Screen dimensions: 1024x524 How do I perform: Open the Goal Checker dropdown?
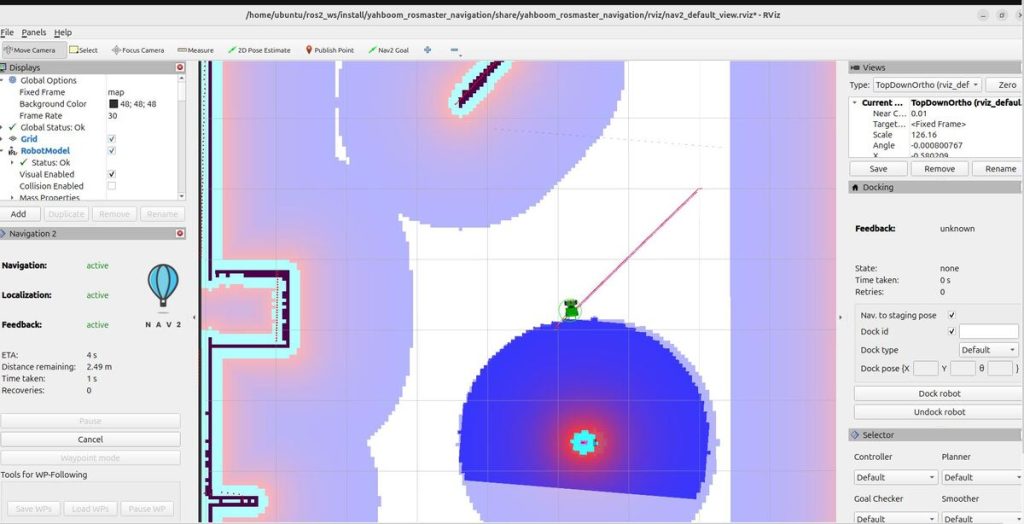pyautogui.click(x=896, y=519)
